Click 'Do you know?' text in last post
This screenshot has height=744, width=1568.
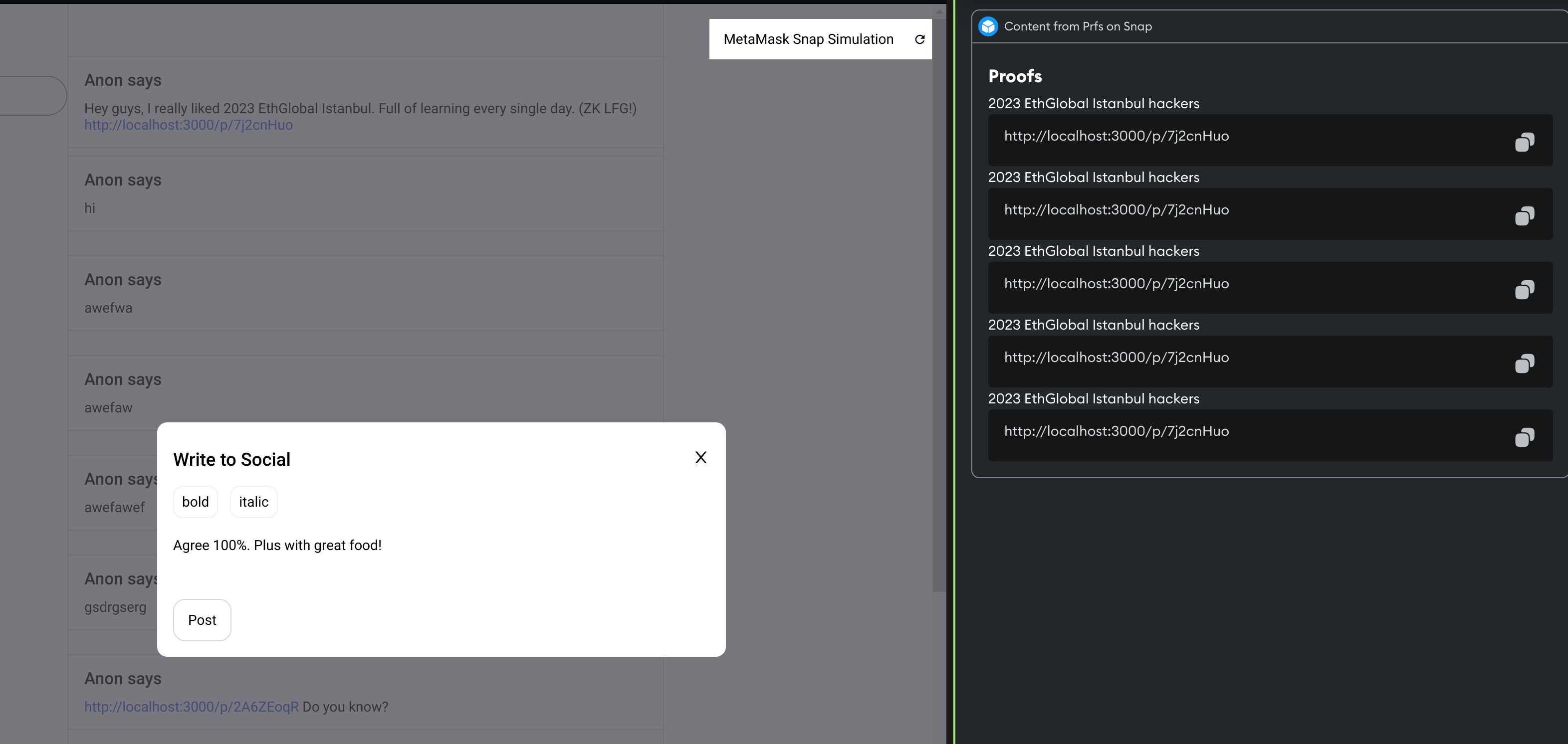tap(345, 707)
